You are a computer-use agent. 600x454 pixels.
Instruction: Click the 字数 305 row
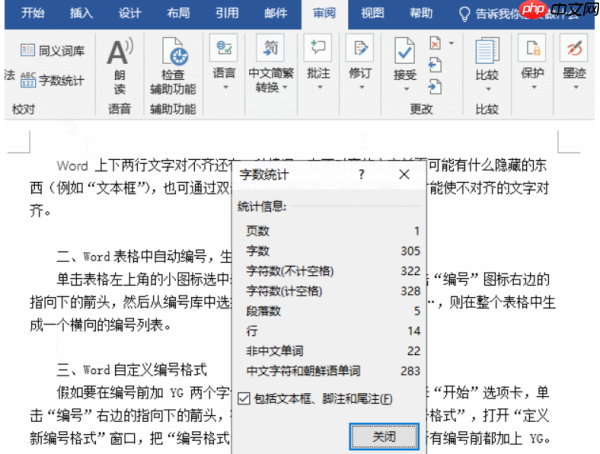click(x=333, y=251)
